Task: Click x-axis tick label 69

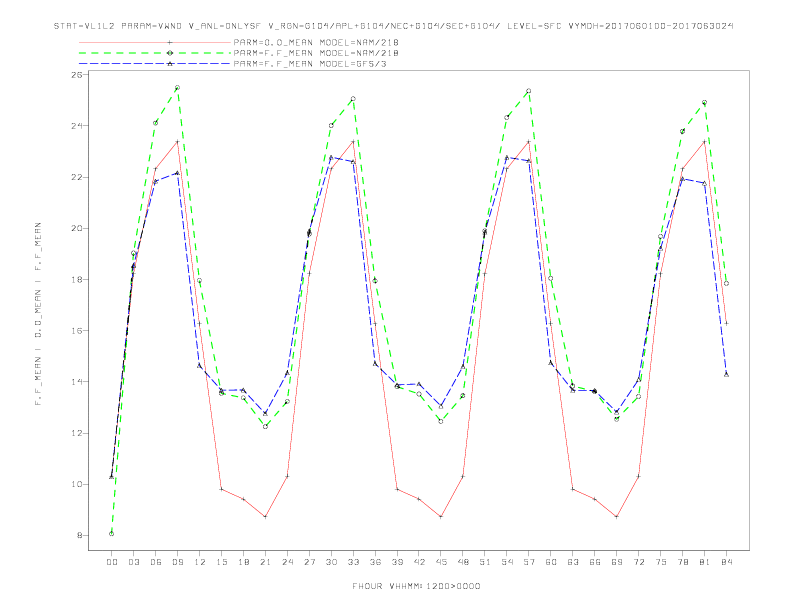Action: (617, 562)
